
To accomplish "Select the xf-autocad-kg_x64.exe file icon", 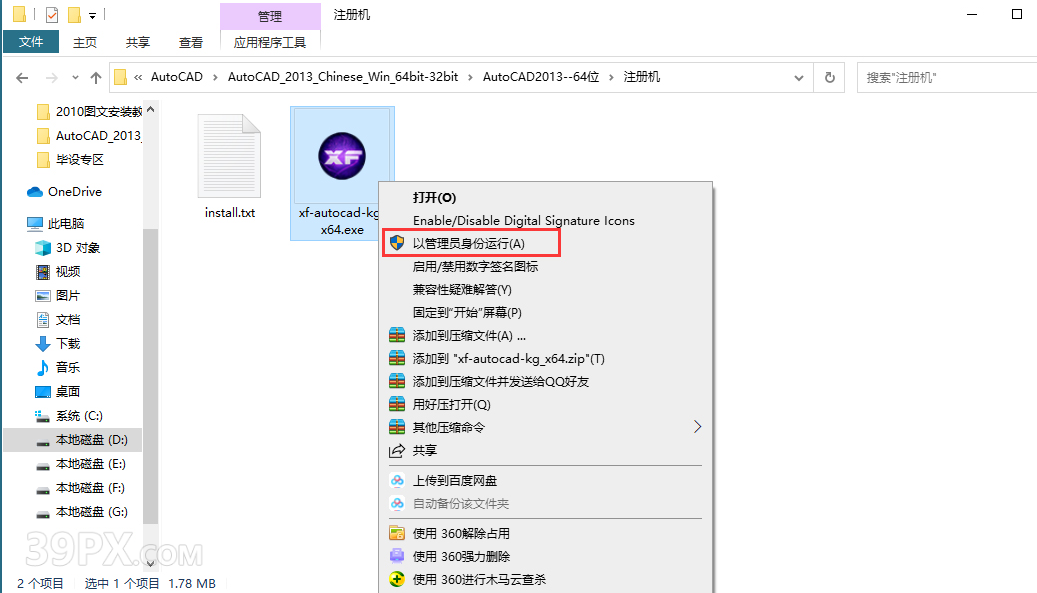I will pos(342,157).
